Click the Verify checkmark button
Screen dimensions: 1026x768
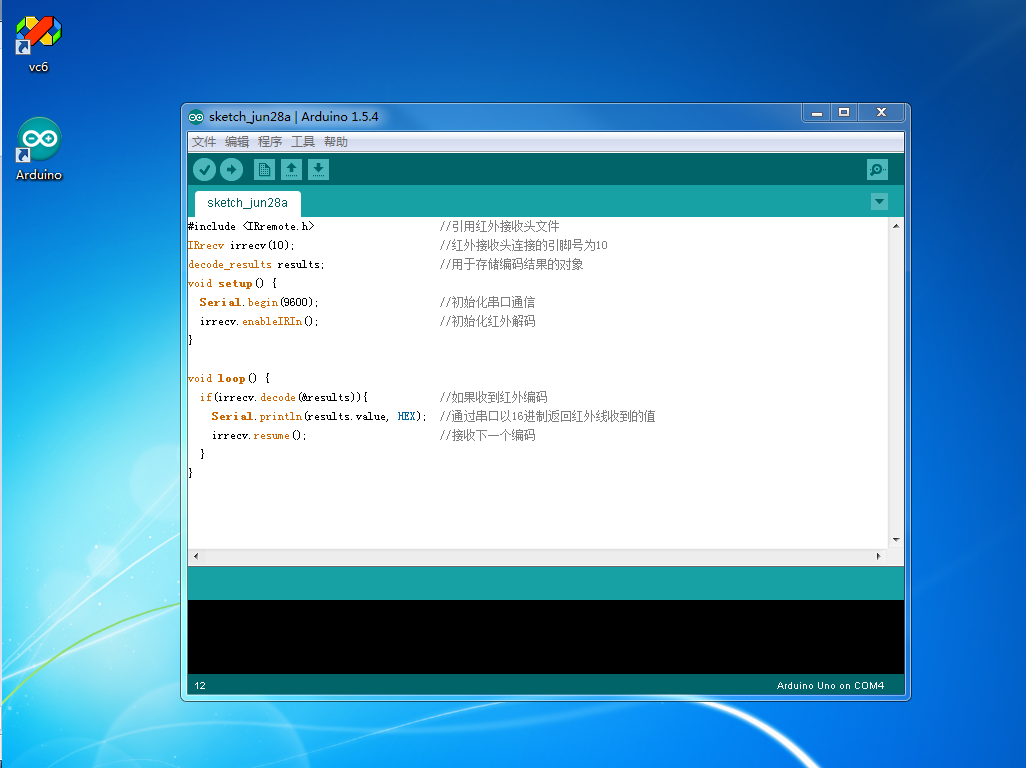coord(204,170)
